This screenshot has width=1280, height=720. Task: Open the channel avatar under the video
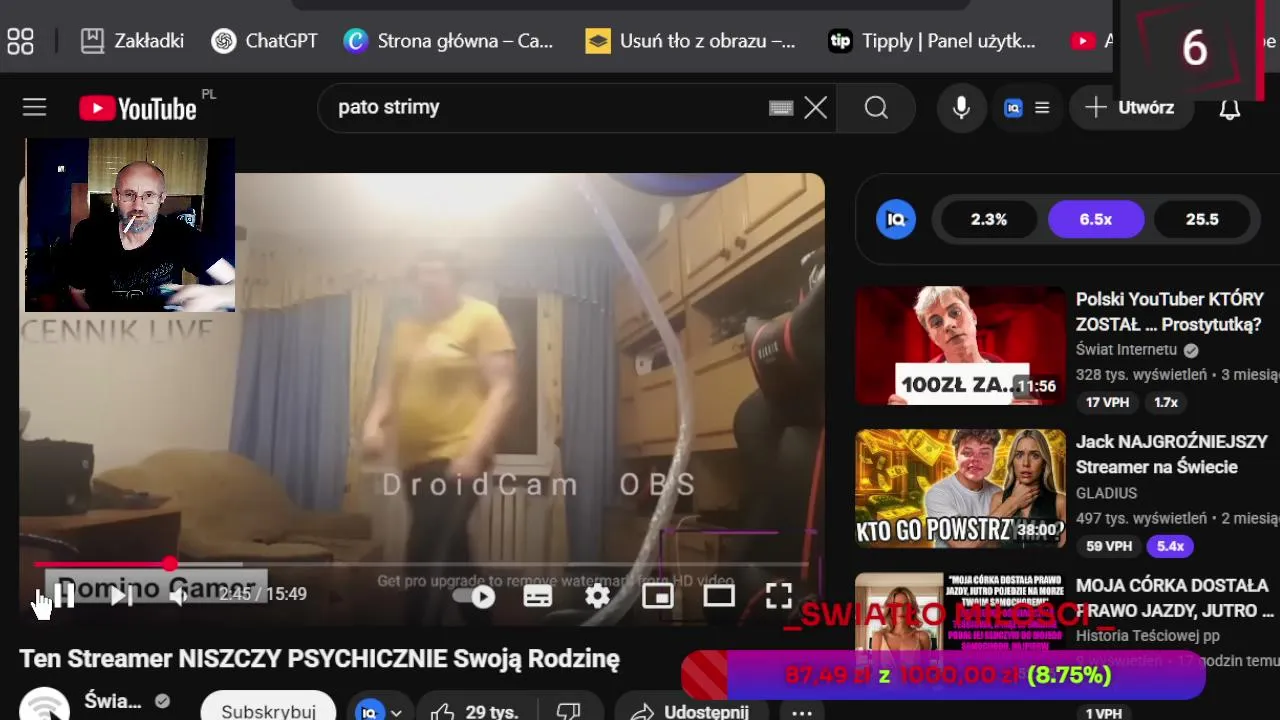44,705
